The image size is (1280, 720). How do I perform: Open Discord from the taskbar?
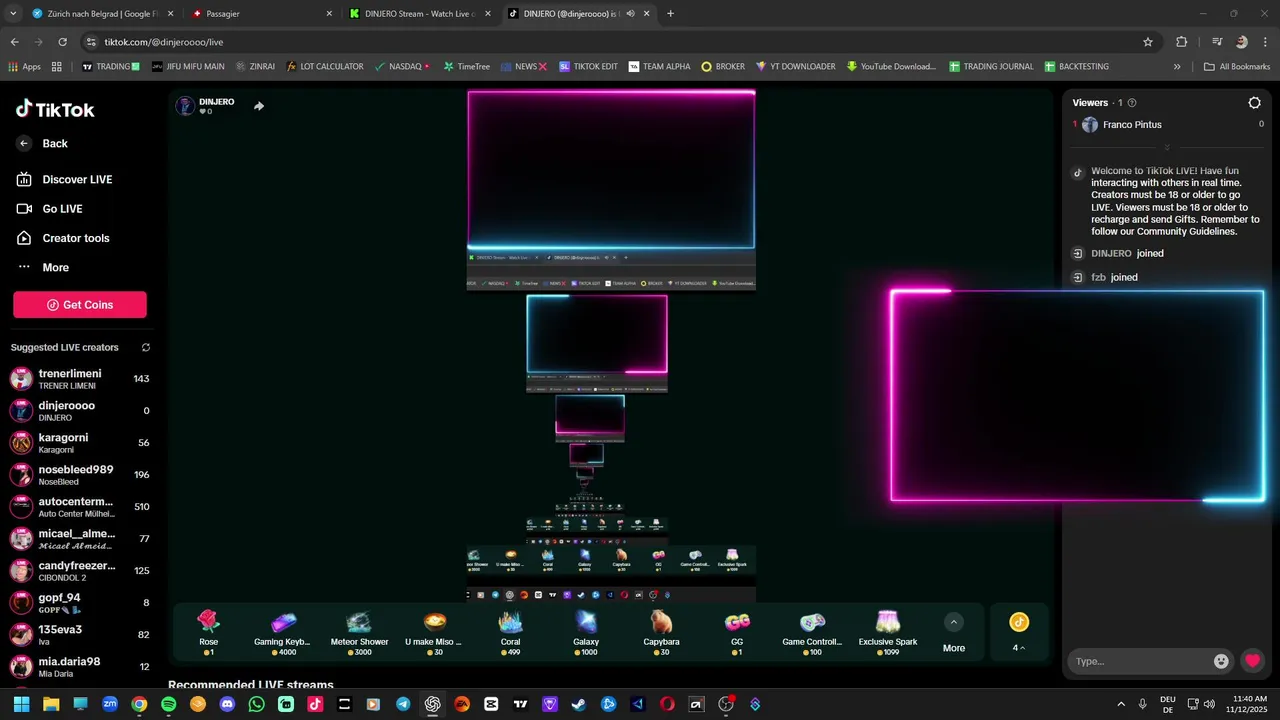(227, 704)
